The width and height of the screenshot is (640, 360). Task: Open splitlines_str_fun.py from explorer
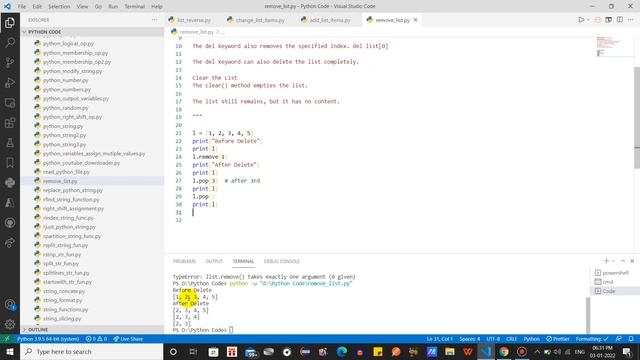coord(66,273)
